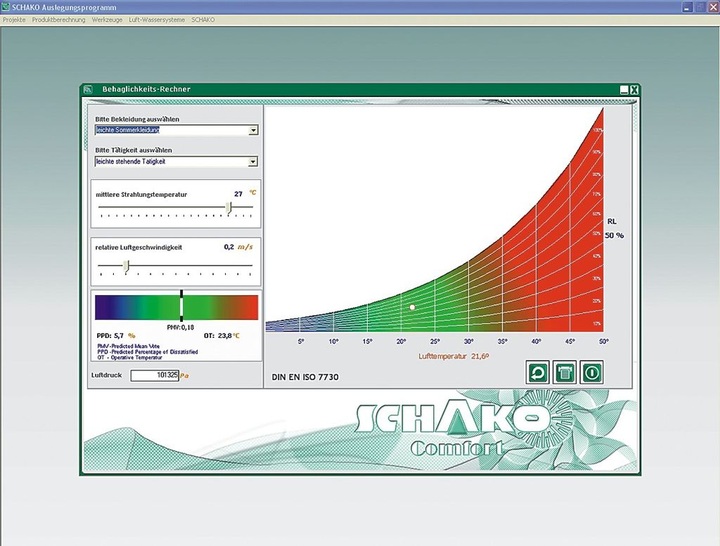Viewport: 720px width, 546px height.
Task: Click the mittlere Strahlungstemperatur slider handle
Action: click(x=229, y=207)
